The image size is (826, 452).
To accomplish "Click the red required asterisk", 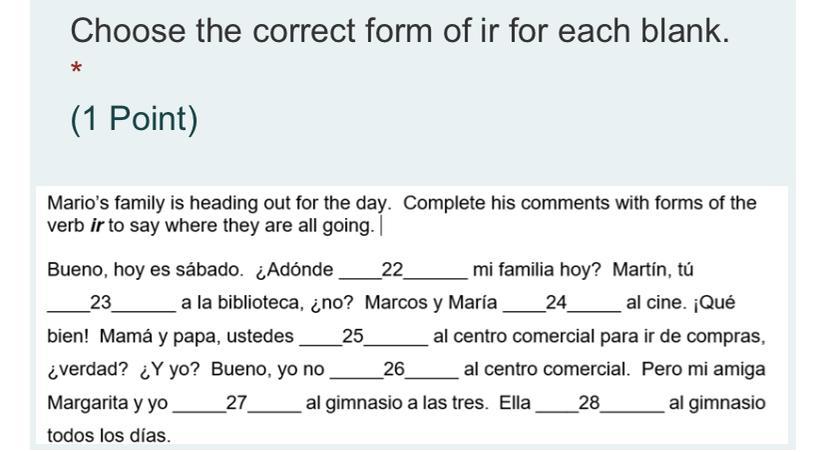I will tap(76, 70).
